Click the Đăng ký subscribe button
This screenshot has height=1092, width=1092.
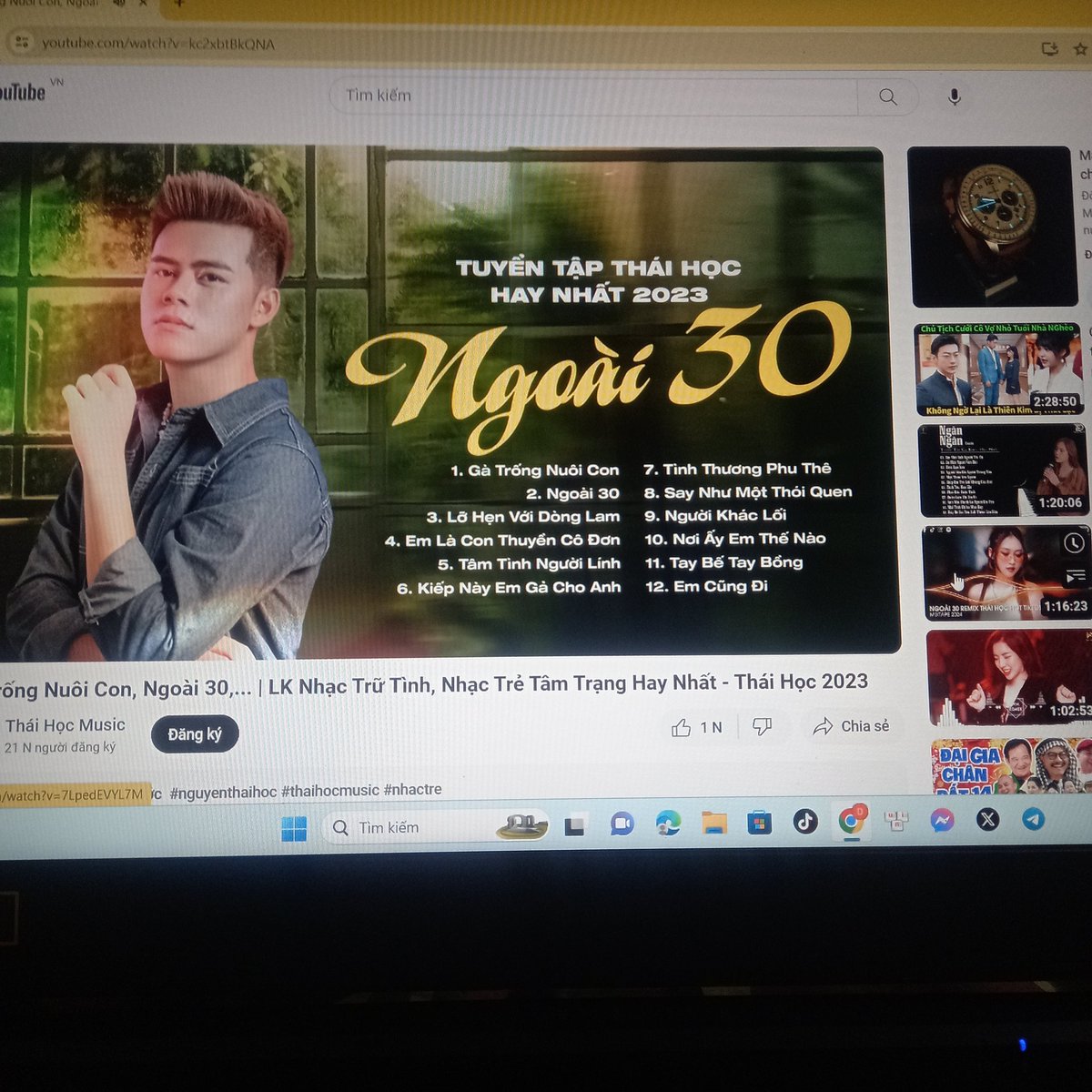195,734
